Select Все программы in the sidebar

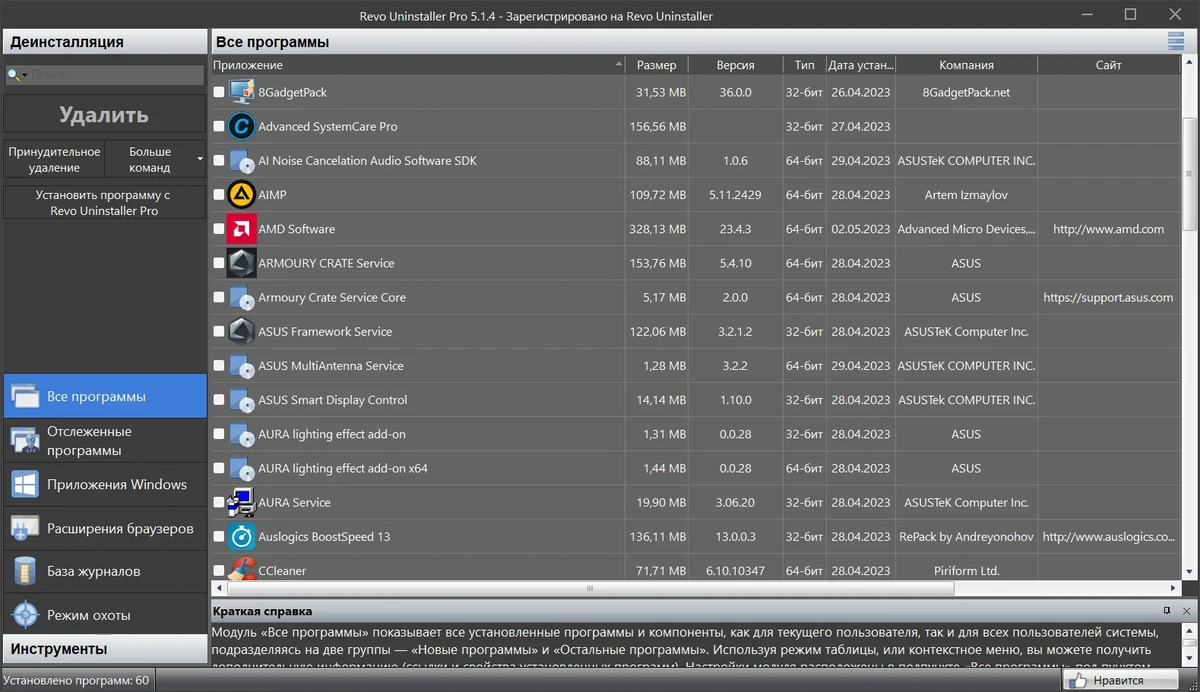[x=105, y=397]
